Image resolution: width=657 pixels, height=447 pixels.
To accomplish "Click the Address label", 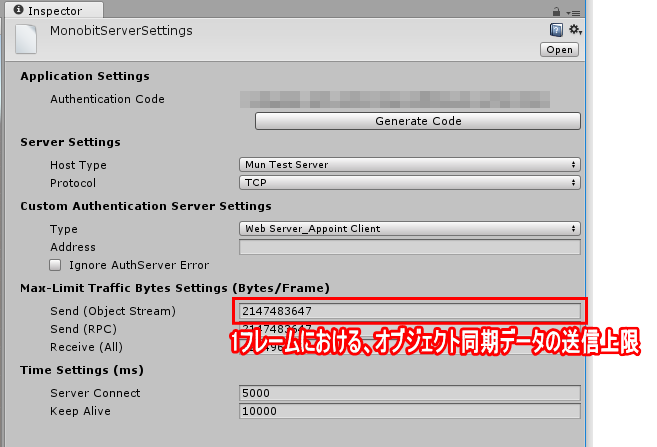I will point(73,247).
